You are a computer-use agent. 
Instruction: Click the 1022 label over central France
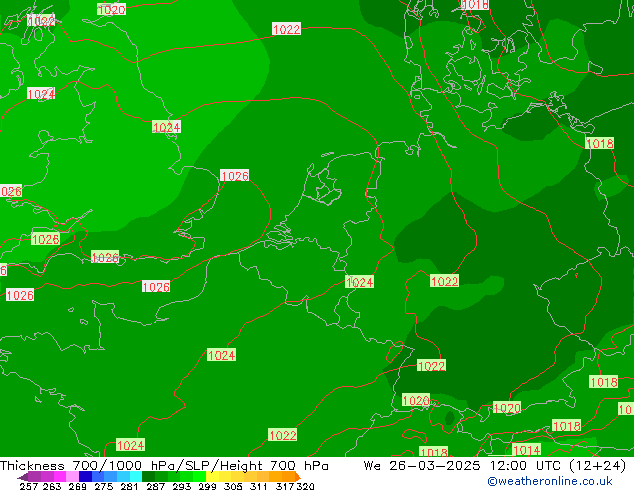click(x=283, y=435)
